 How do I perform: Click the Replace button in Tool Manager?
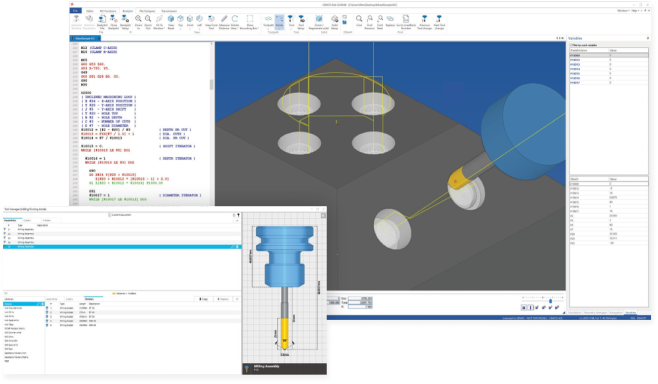223,299
